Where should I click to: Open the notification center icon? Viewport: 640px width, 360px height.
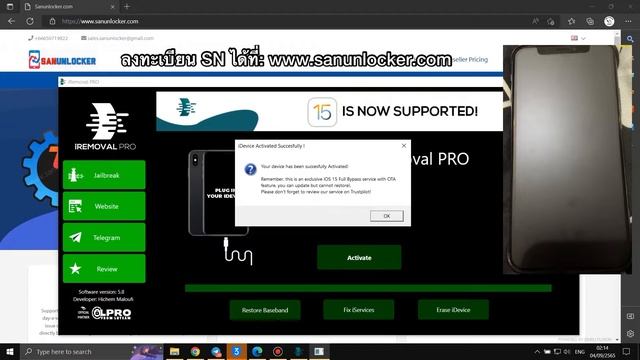click(x=627, y=351)
